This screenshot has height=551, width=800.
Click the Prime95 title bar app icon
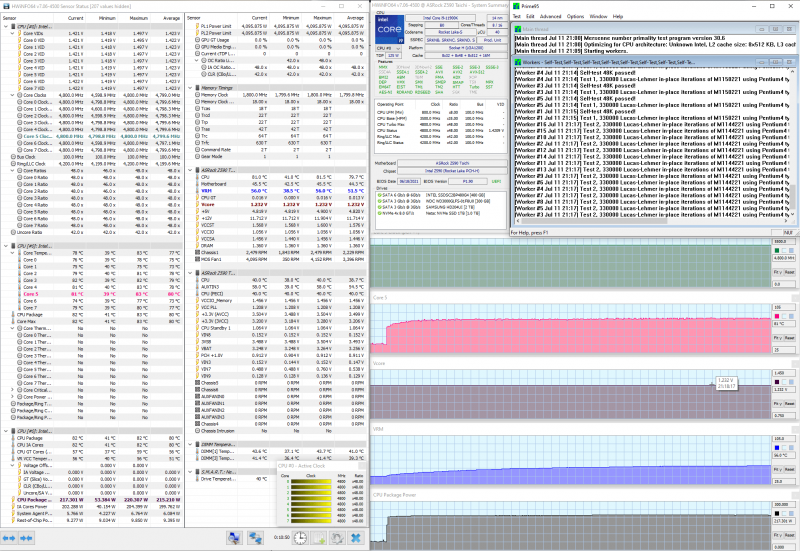point(516,6)
